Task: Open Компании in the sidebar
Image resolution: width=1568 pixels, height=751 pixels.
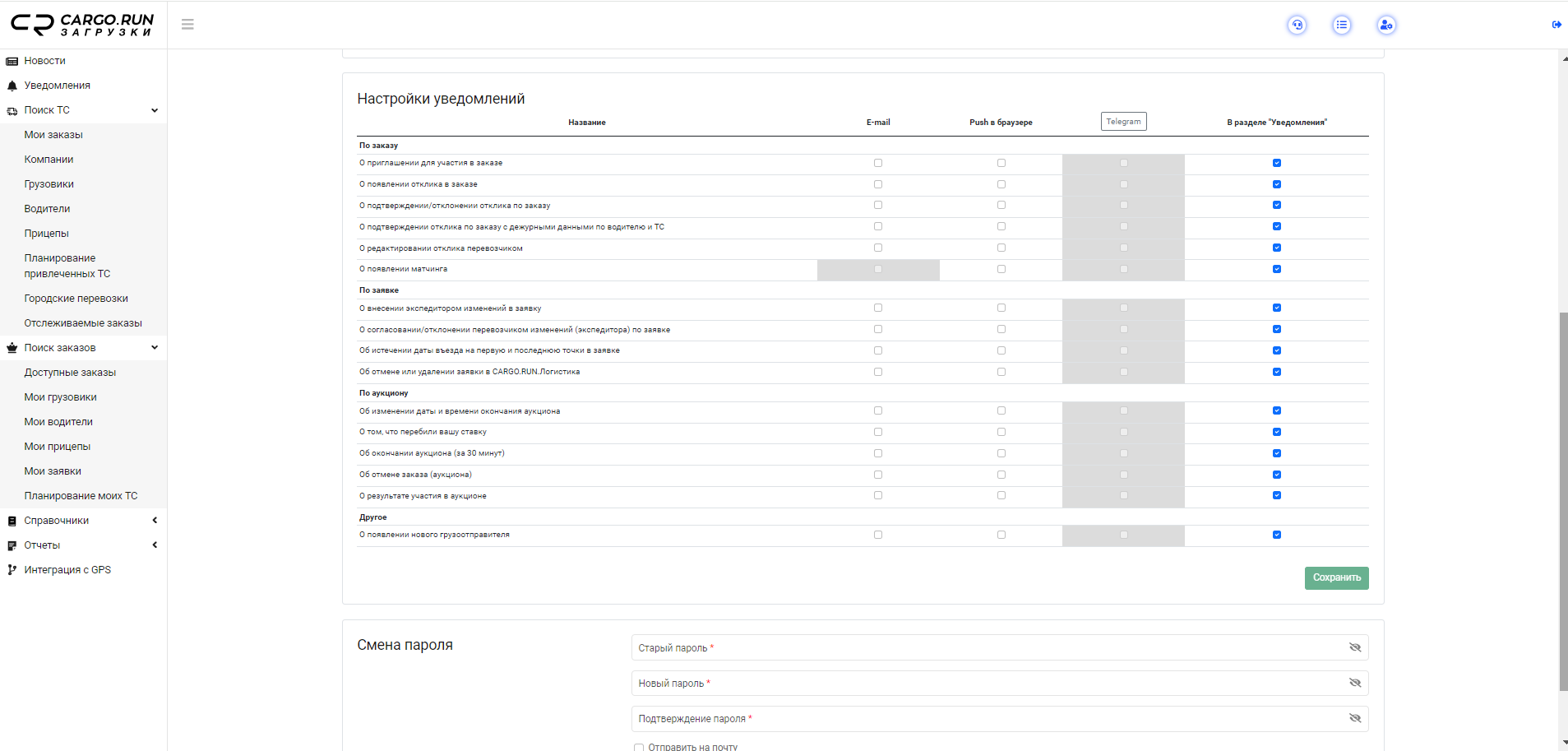Action: click(49, 160)
